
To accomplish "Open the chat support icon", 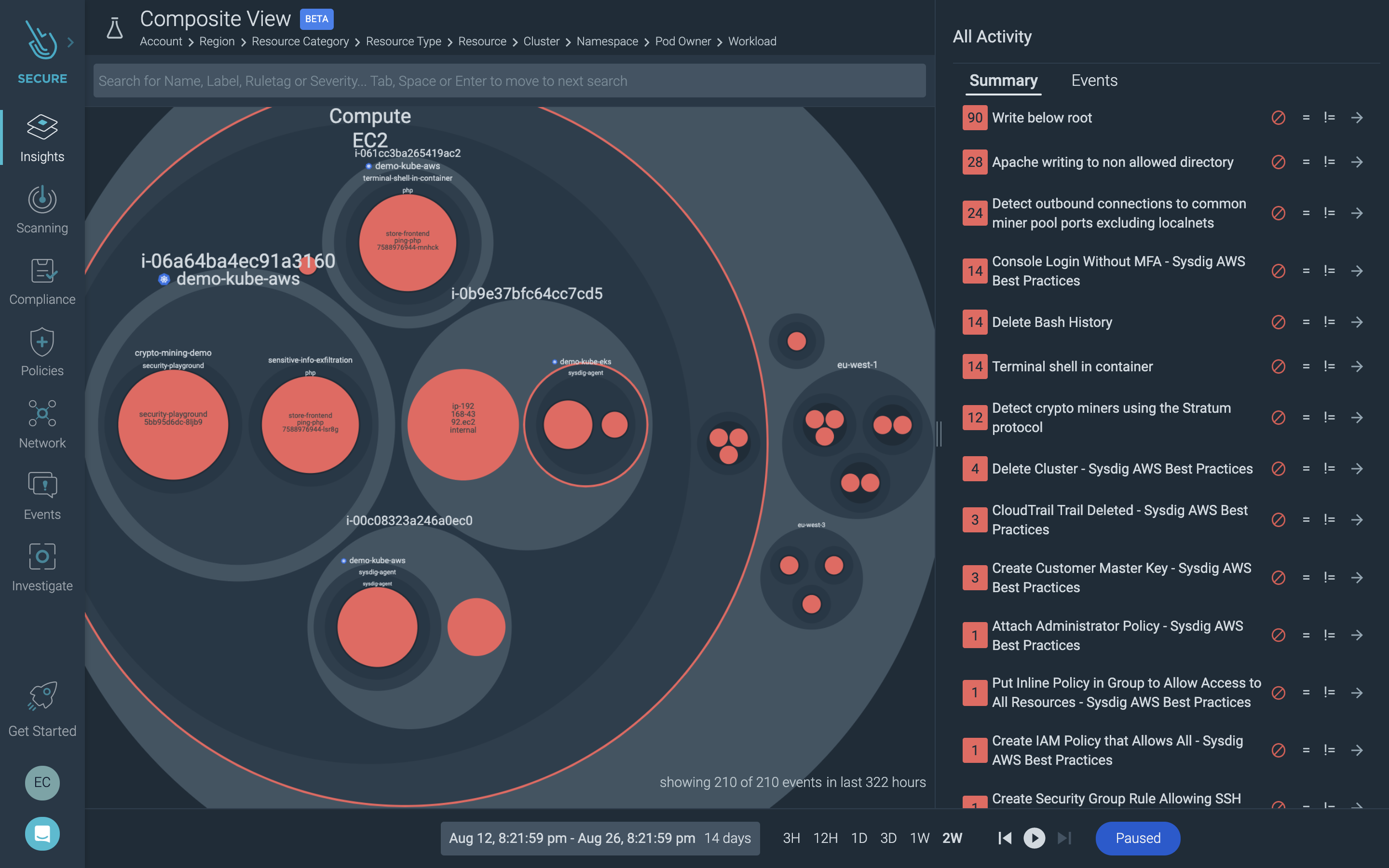I will point(42,834).
